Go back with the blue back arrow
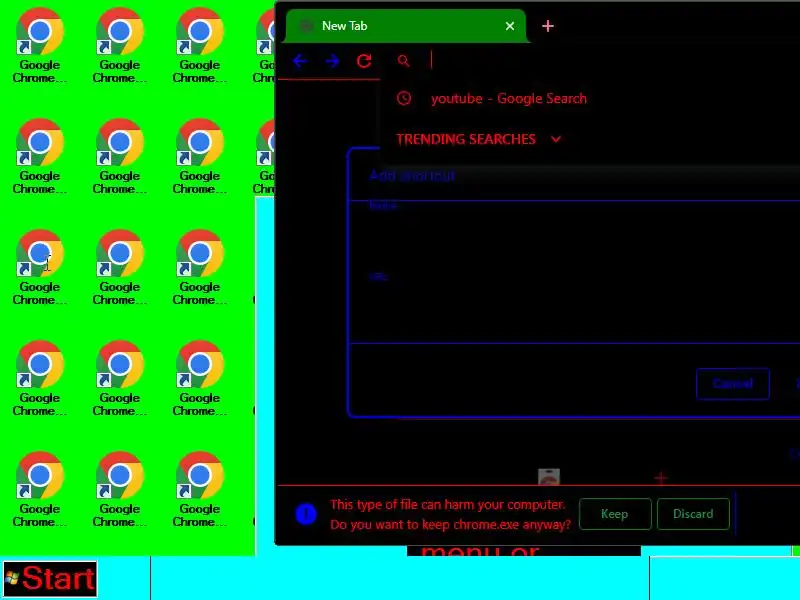The width and height of the screenshot is (800, 600). [300, 61]
